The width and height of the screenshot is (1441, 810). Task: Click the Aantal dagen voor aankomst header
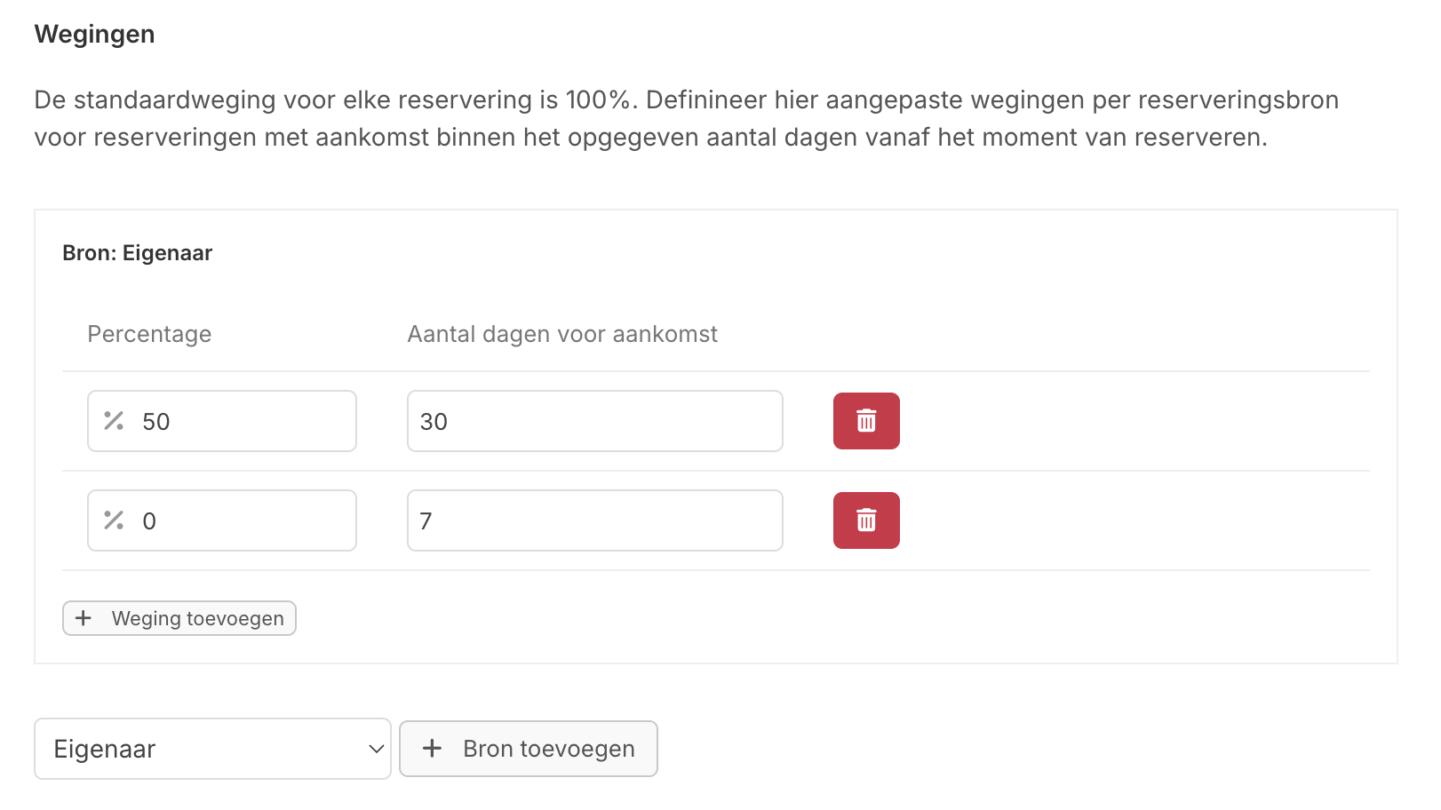(x=562, y=334)
